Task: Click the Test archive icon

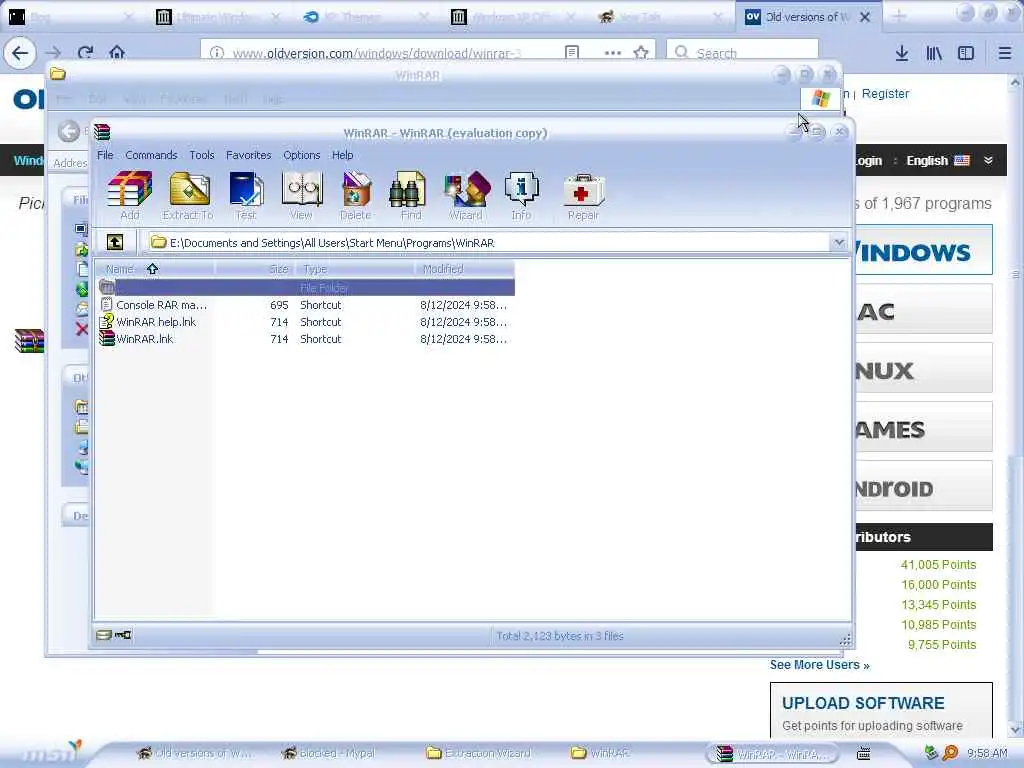Action: tap(246, 195)
